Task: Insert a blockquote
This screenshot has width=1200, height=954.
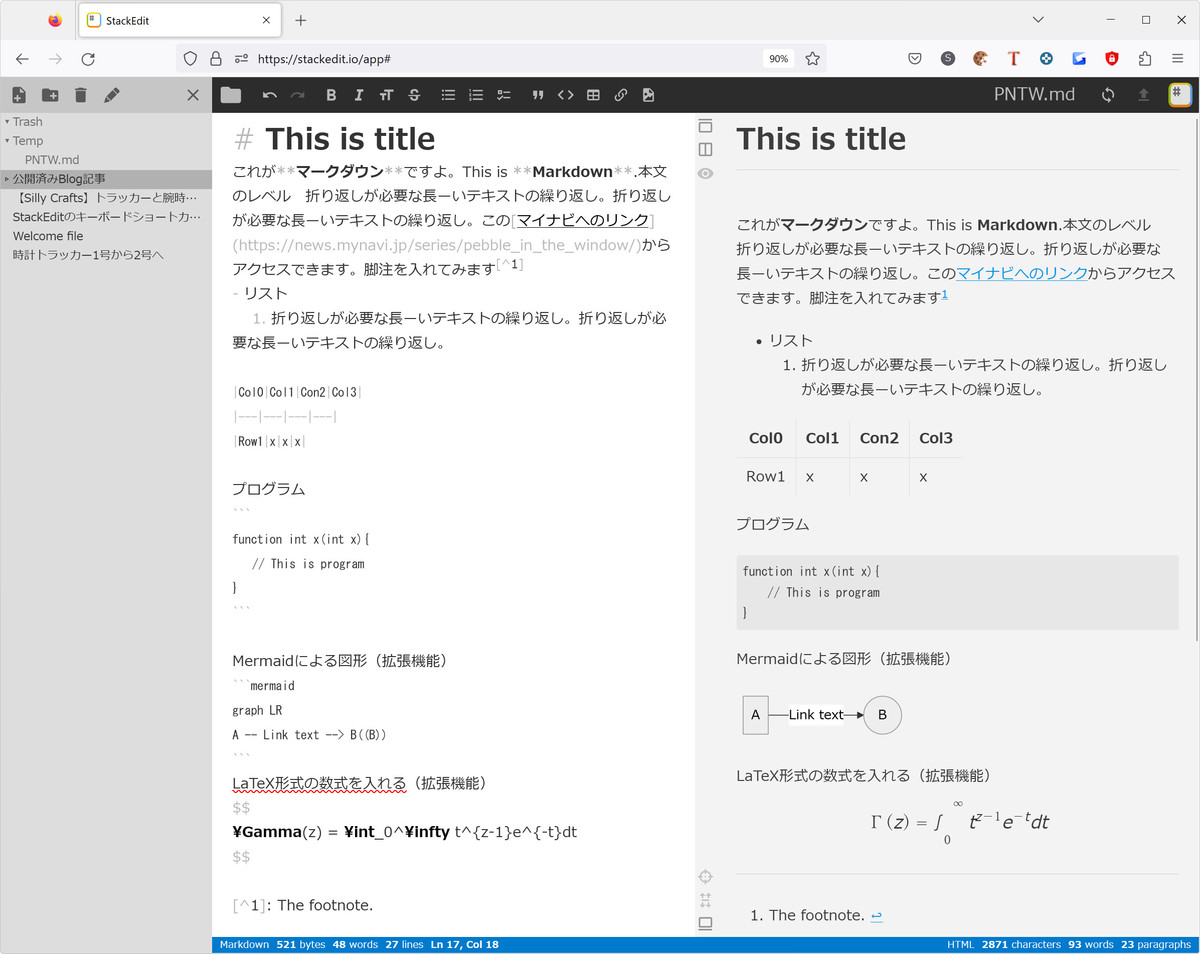Action: (538, 95)
